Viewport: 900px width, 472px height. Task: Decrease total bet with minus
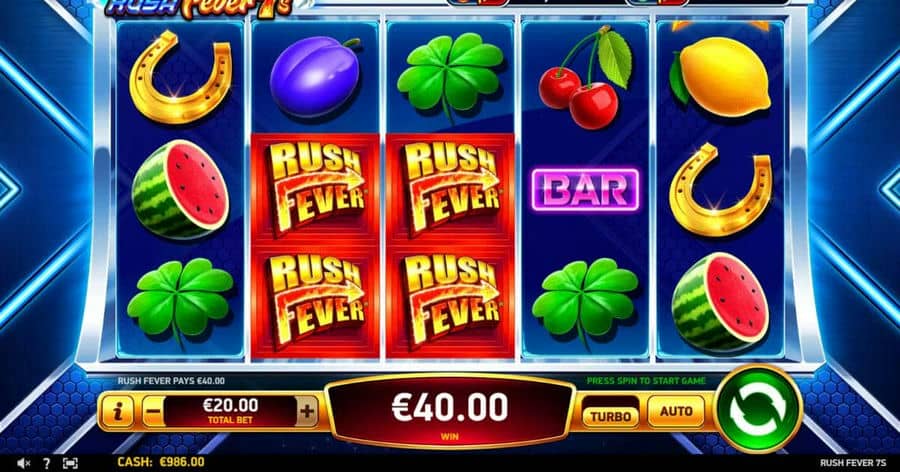[152, 411]
